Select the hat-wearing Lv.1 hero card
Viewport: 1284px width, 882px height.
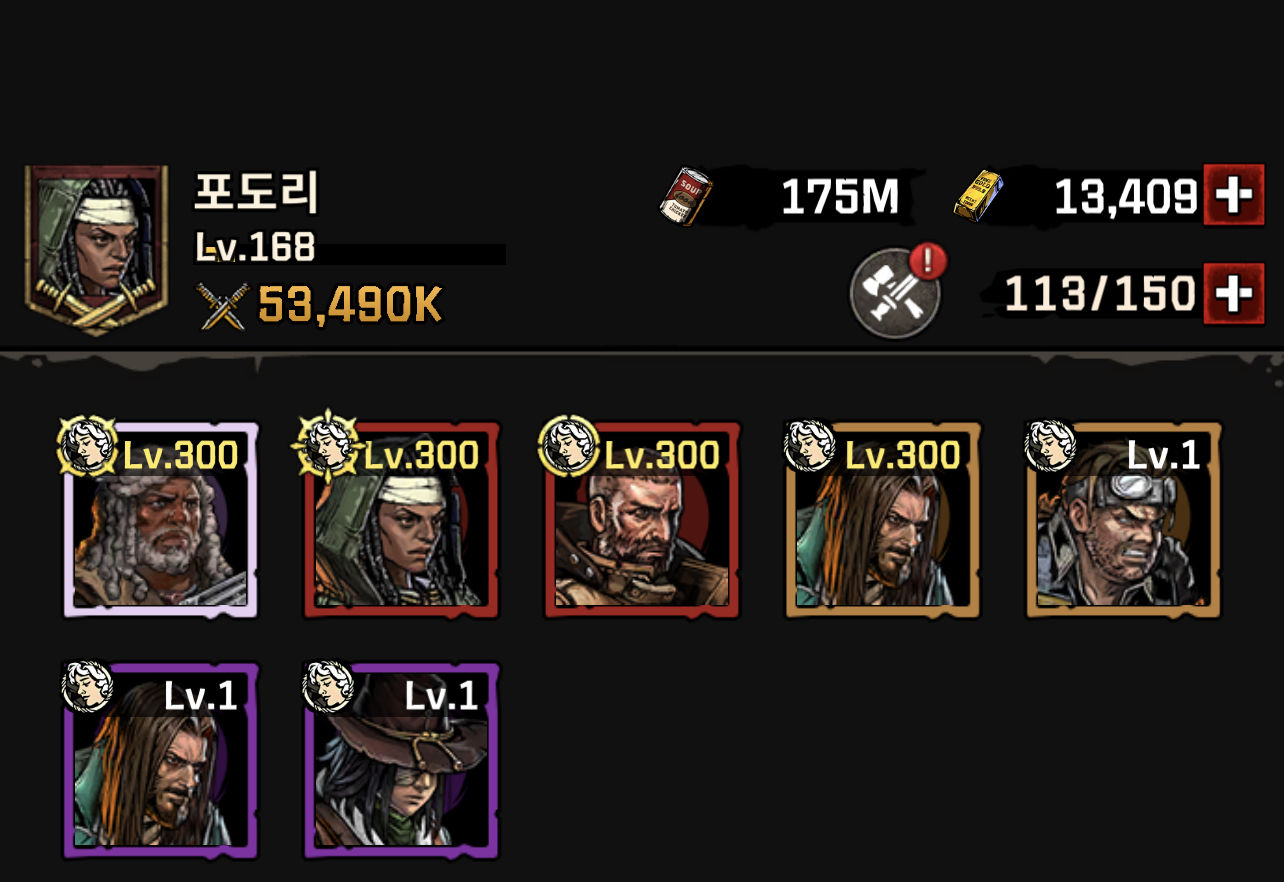(x=400, y=760)
